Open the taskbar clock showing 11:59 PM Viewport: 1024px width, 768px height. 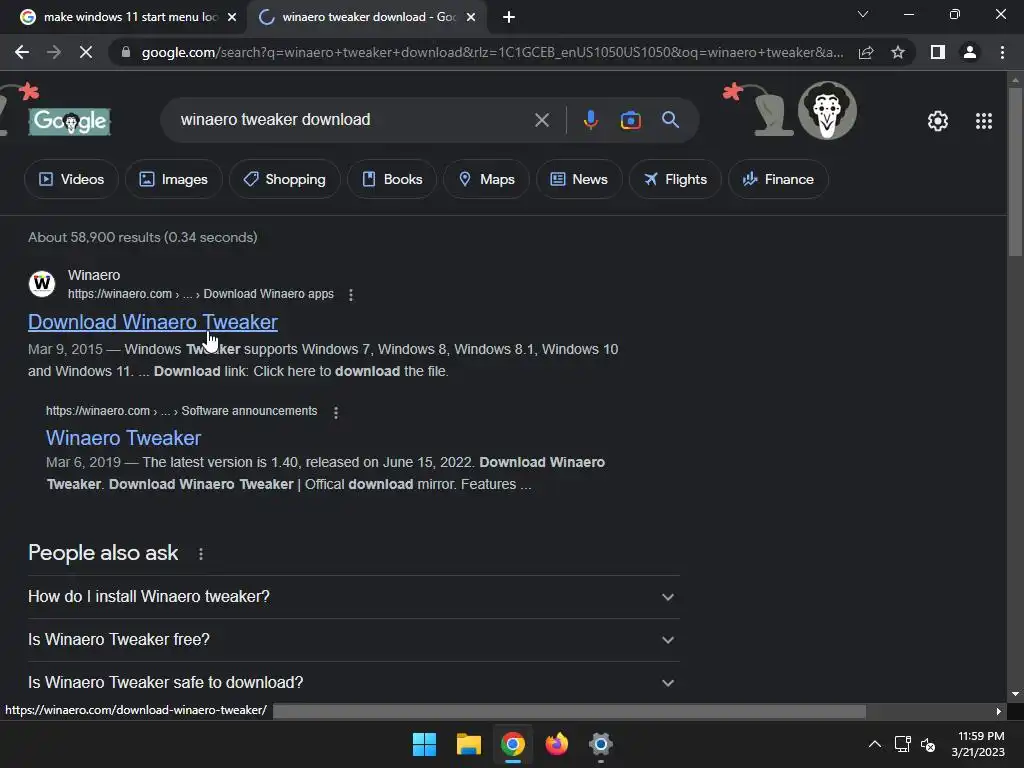tap(978, 744)
